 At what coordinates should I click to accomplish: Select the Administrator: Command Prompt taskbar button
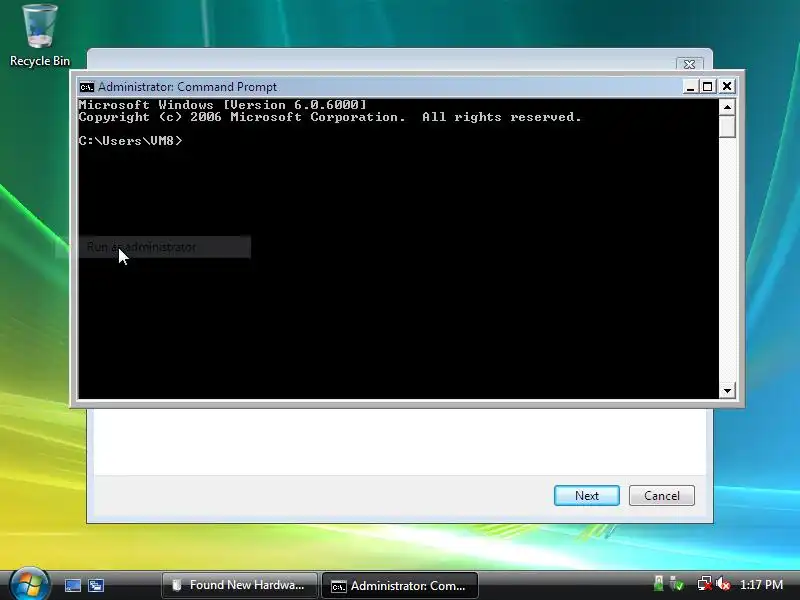pos(399,585)
